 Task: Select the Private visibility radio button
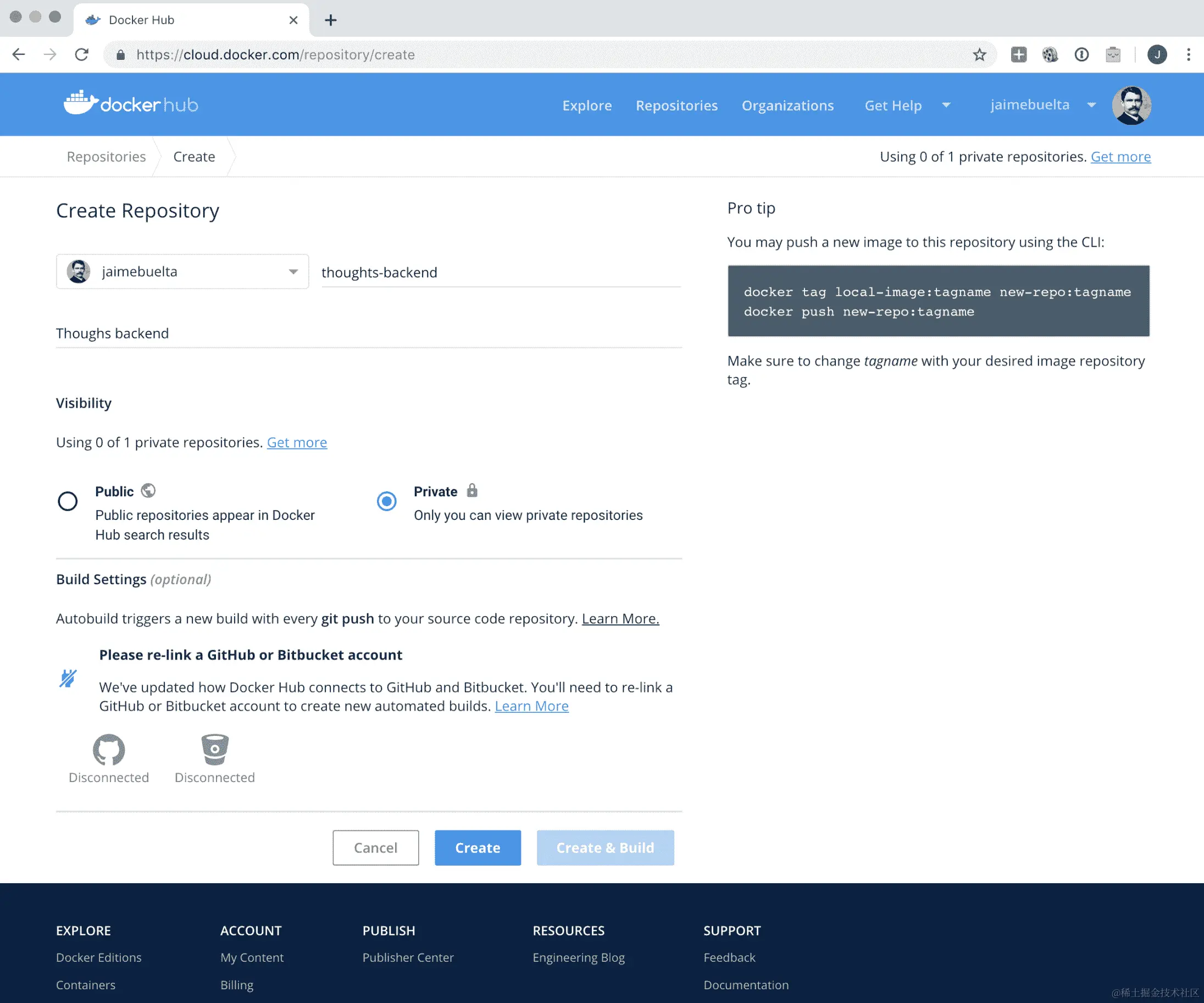point(386,501)
